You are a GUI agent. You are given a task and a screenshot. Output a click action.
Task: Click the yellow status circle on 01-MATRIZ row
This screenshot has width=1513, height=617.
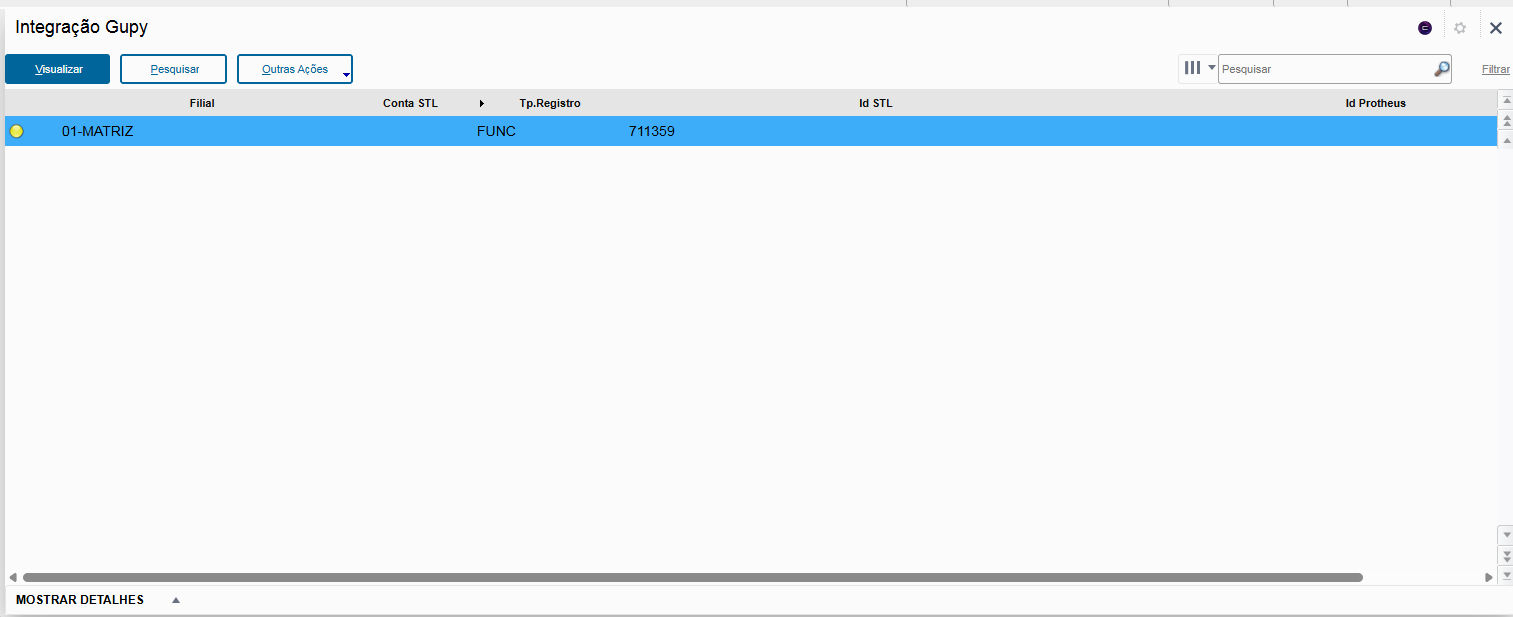tap(17, 131)
